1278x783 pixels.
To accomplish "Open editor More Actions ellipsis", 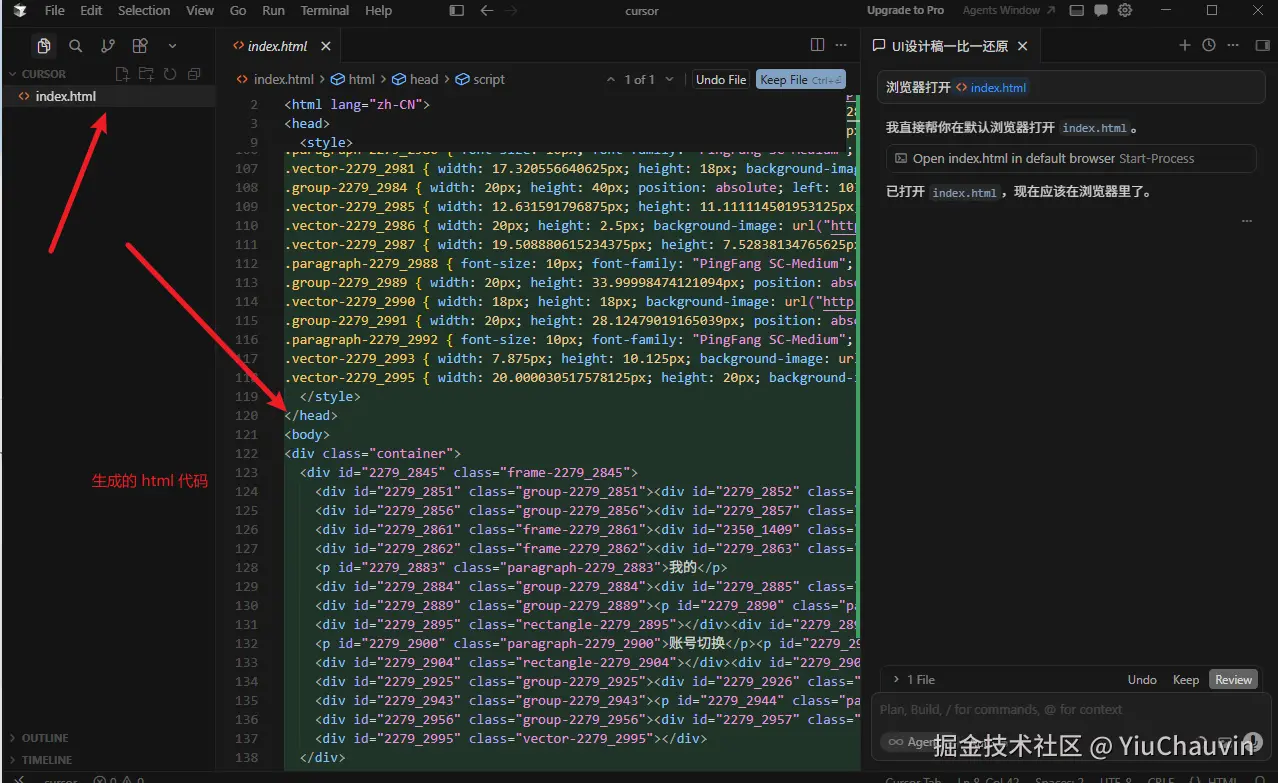I will (843, 45).
